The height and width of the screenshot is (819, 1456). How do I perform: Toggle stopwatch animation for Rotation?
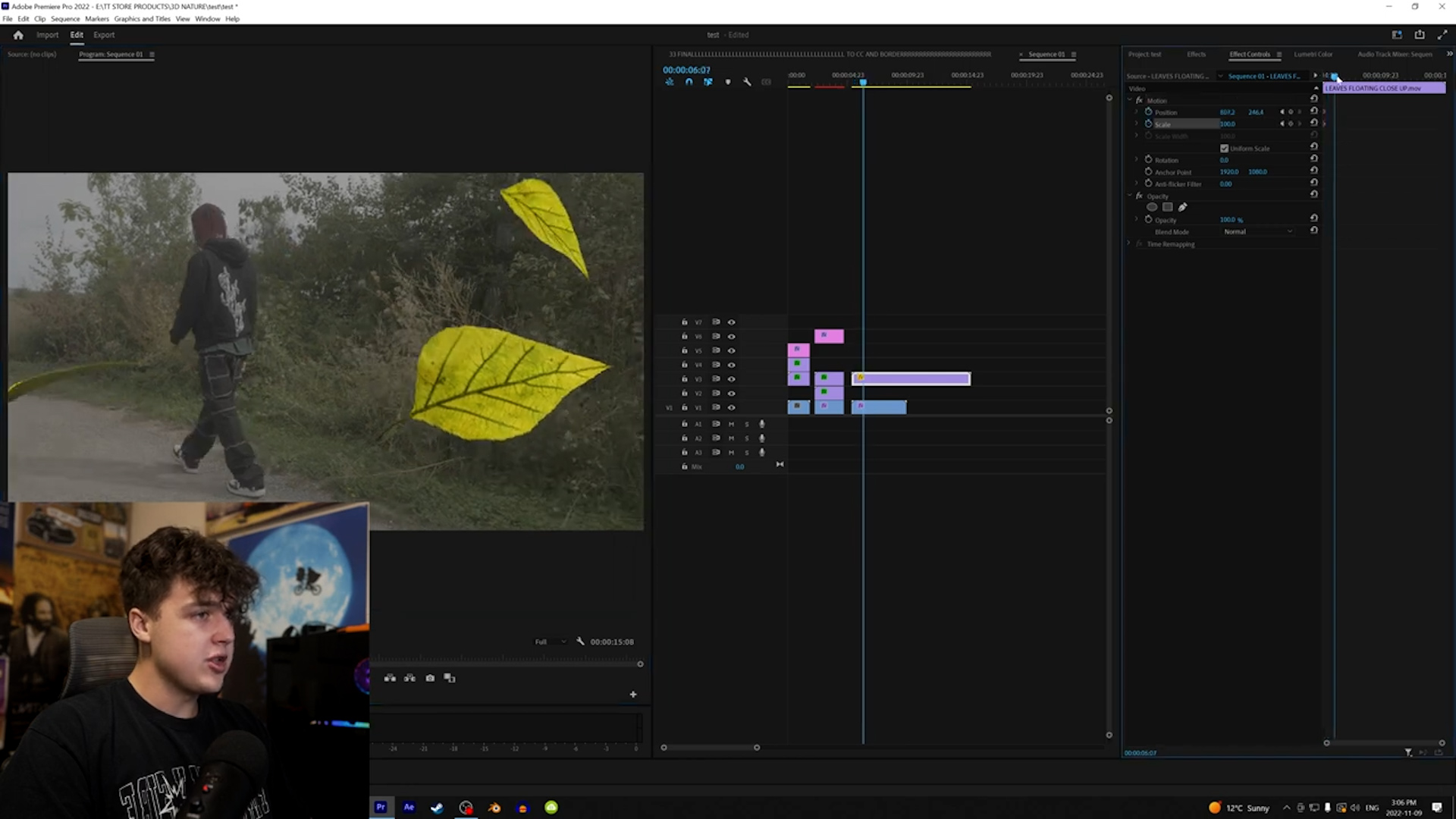[1148, 160]
